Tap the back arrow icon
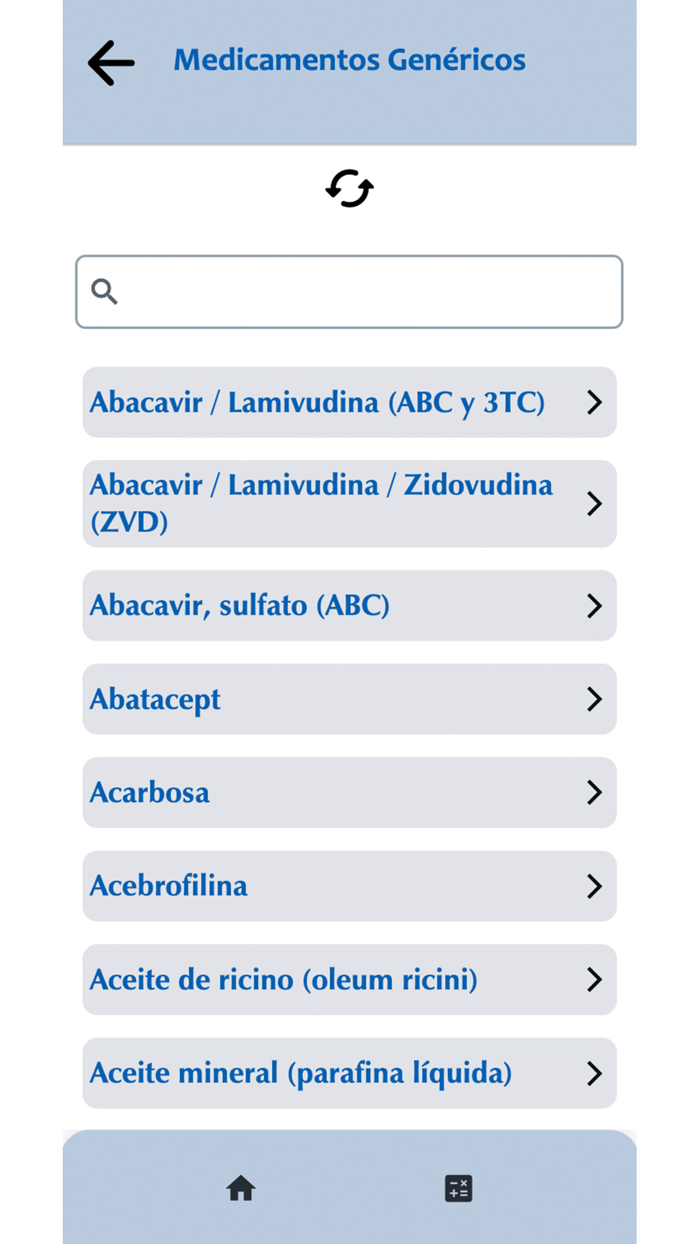This screenshot has height=1244, width=700. [x=110, y=62]
